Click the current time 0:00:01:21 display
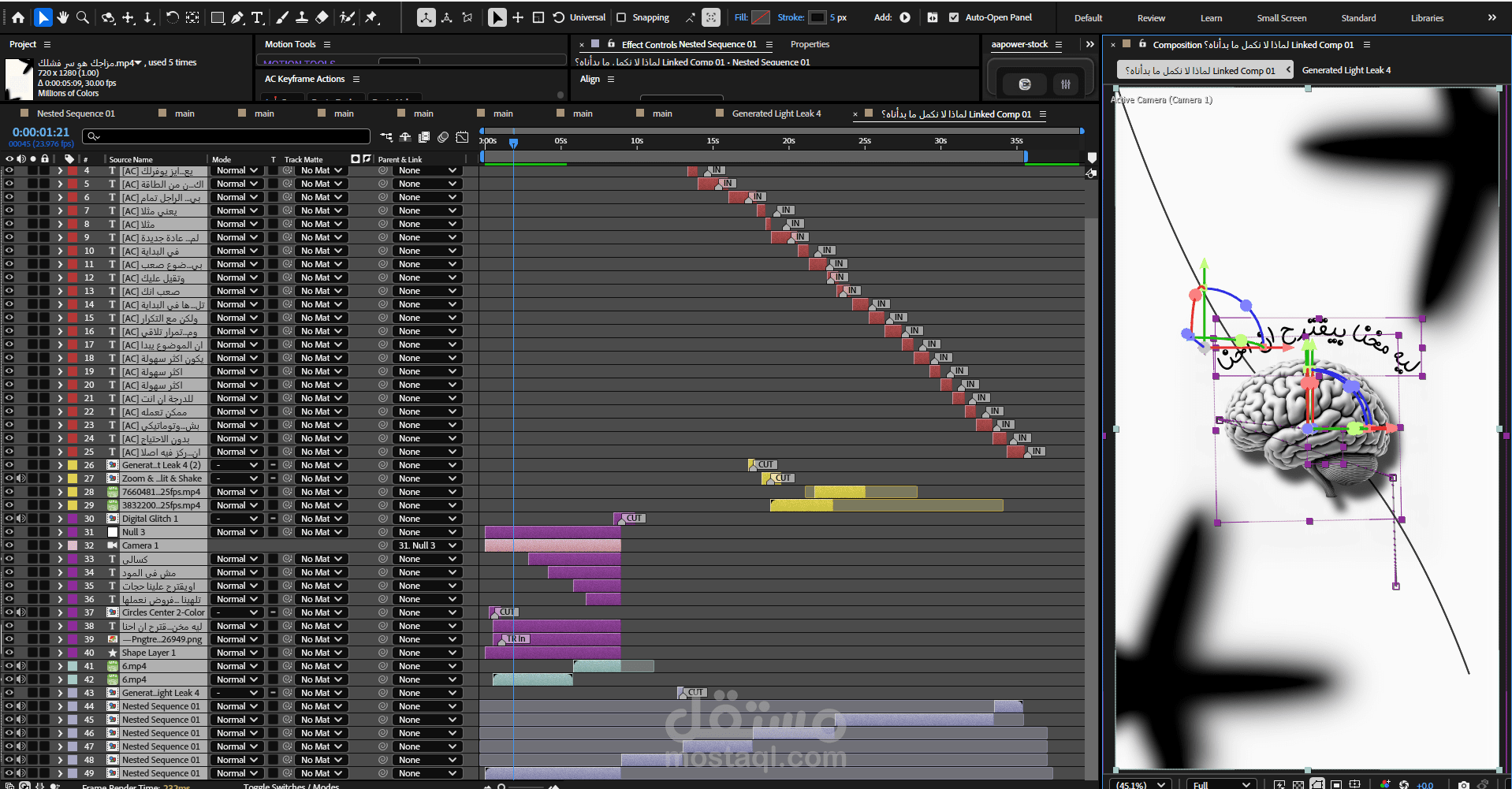1512x789 pixels. click(x=41, y=132)
